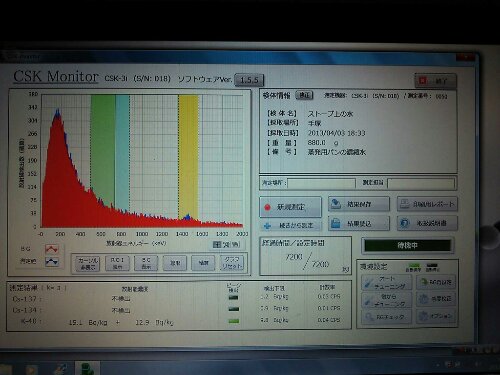Open the instruction manual help button
The height and width of the screenshot is (375, 500).
point(427,223)
